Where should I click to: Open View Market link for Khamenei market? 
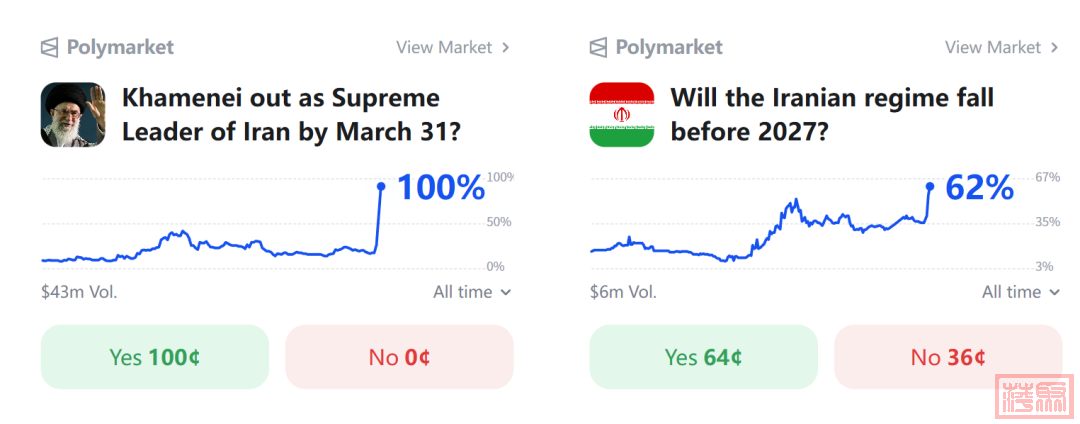tap(444, 47)
